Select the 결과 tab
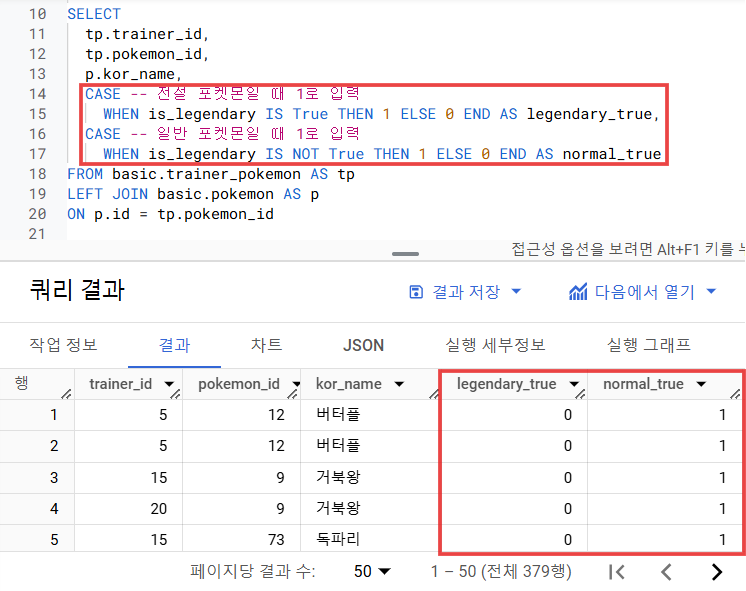The height and width of the screenshot is (591, 746). click(174, 345)
